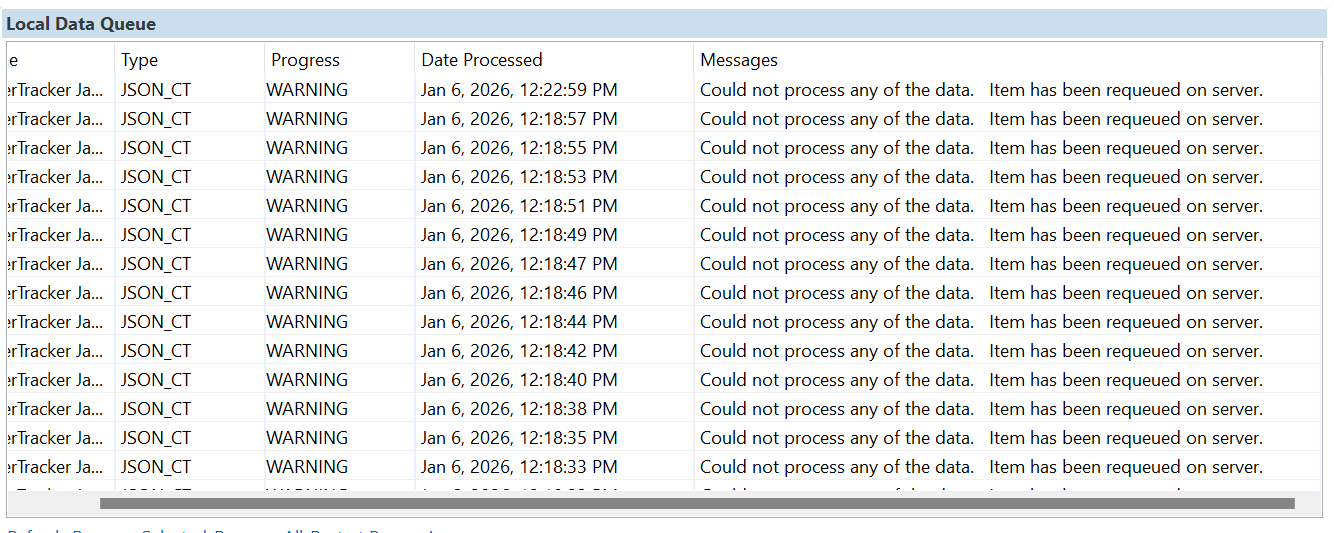Click the Type column header
The image size is (1334, 533).
140,60
